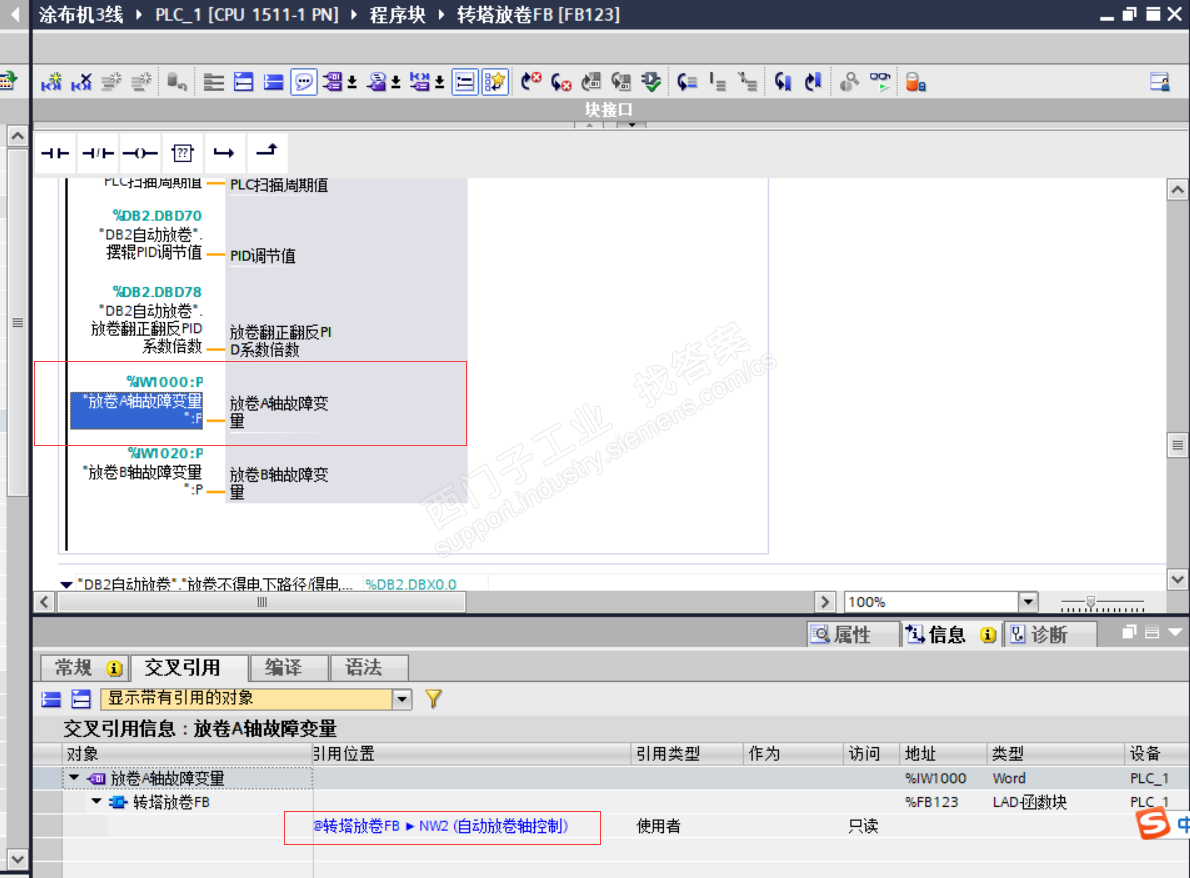This screenshot has height=878, width=1190.
Task: Collapse block interface with the up arrow
Action: click(x=590, y=124)
